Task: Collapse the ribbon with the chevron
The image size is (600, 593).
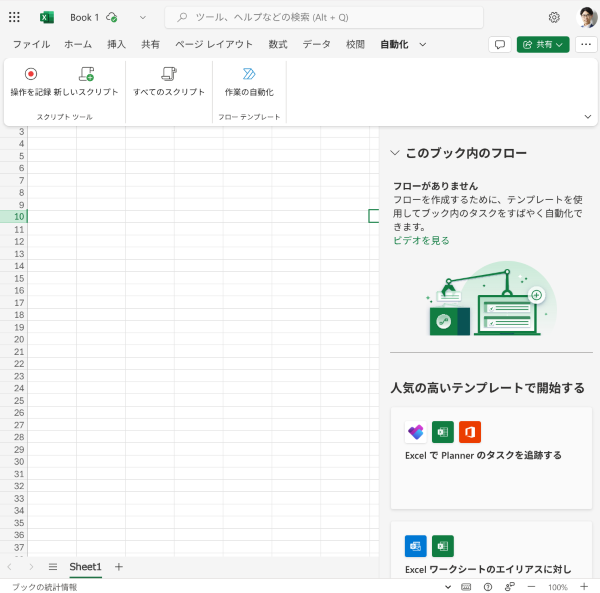Action: [x=588, y=117]
